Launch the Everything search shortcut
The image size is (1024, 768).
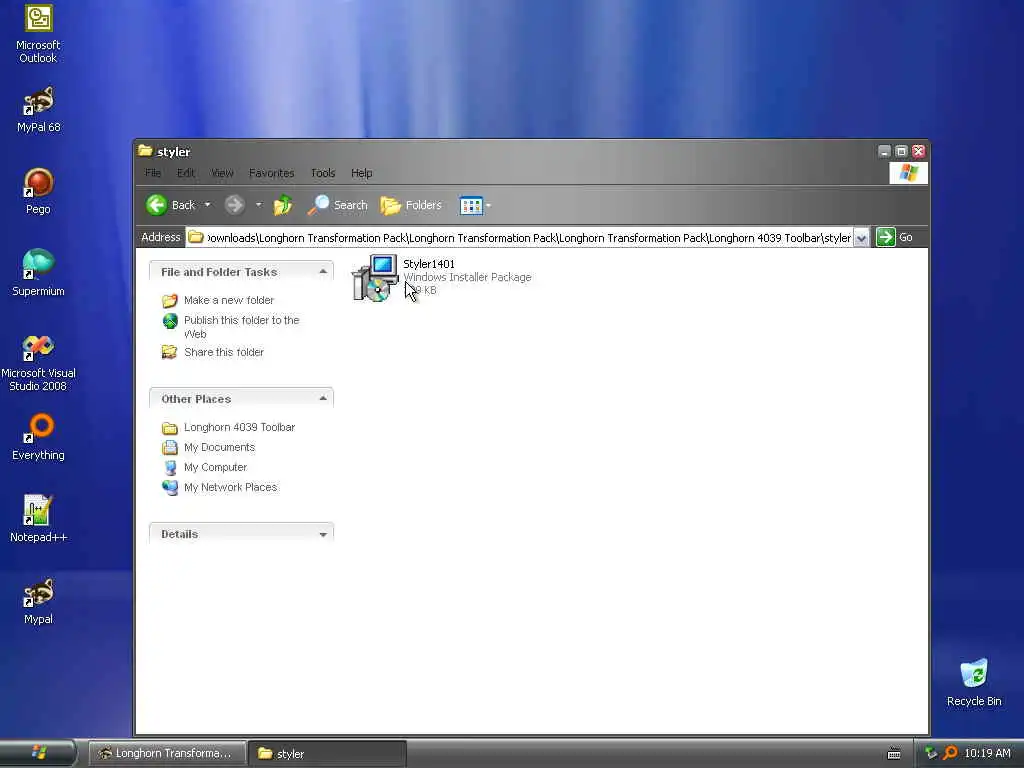pos(38,437)
